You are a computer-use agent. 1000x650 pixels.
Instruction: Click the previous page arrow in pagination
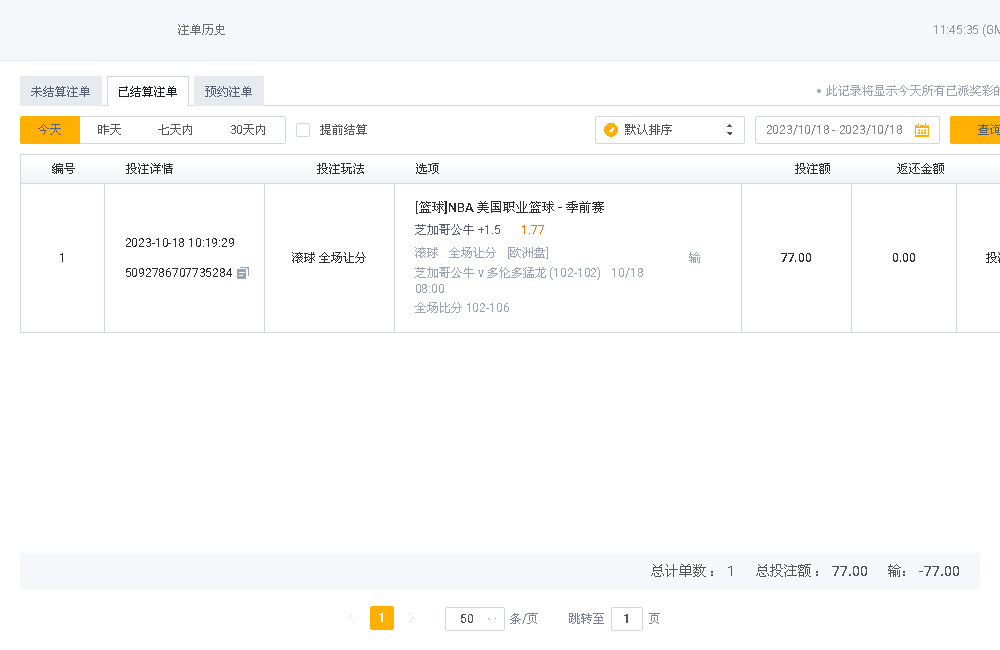(x=351, y=619)
